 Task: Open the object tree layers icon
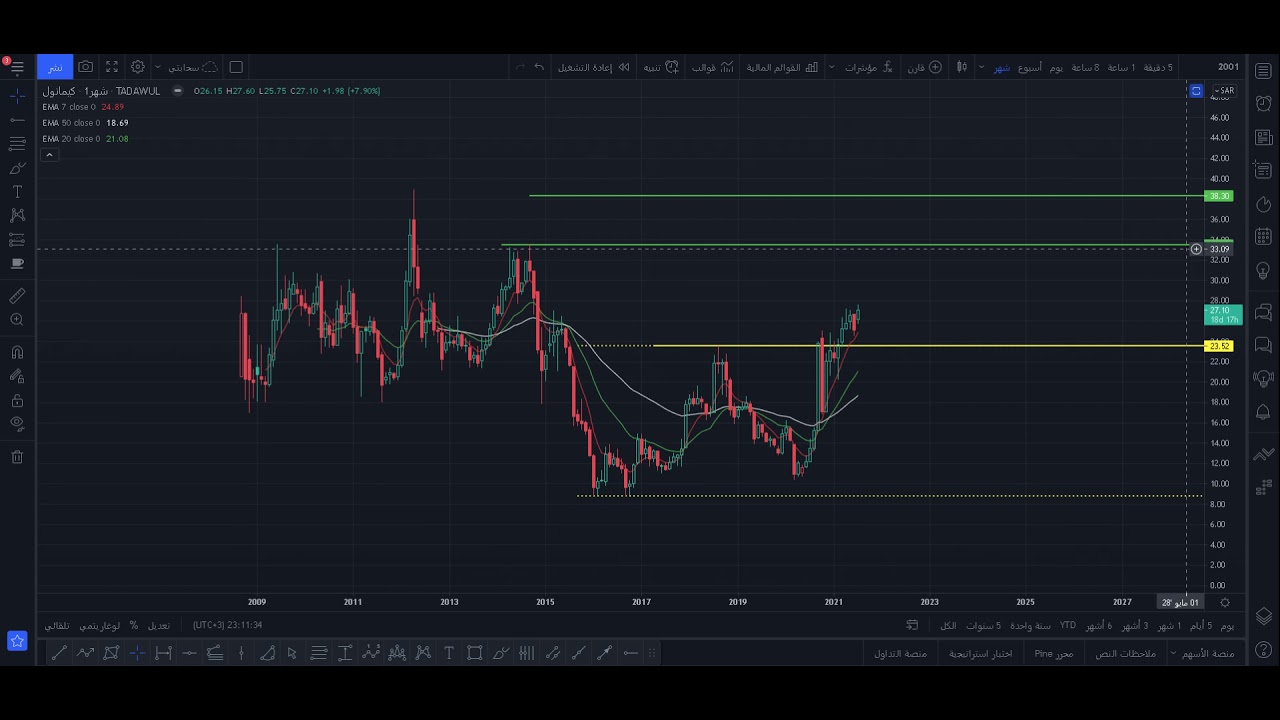(1264, 616)
